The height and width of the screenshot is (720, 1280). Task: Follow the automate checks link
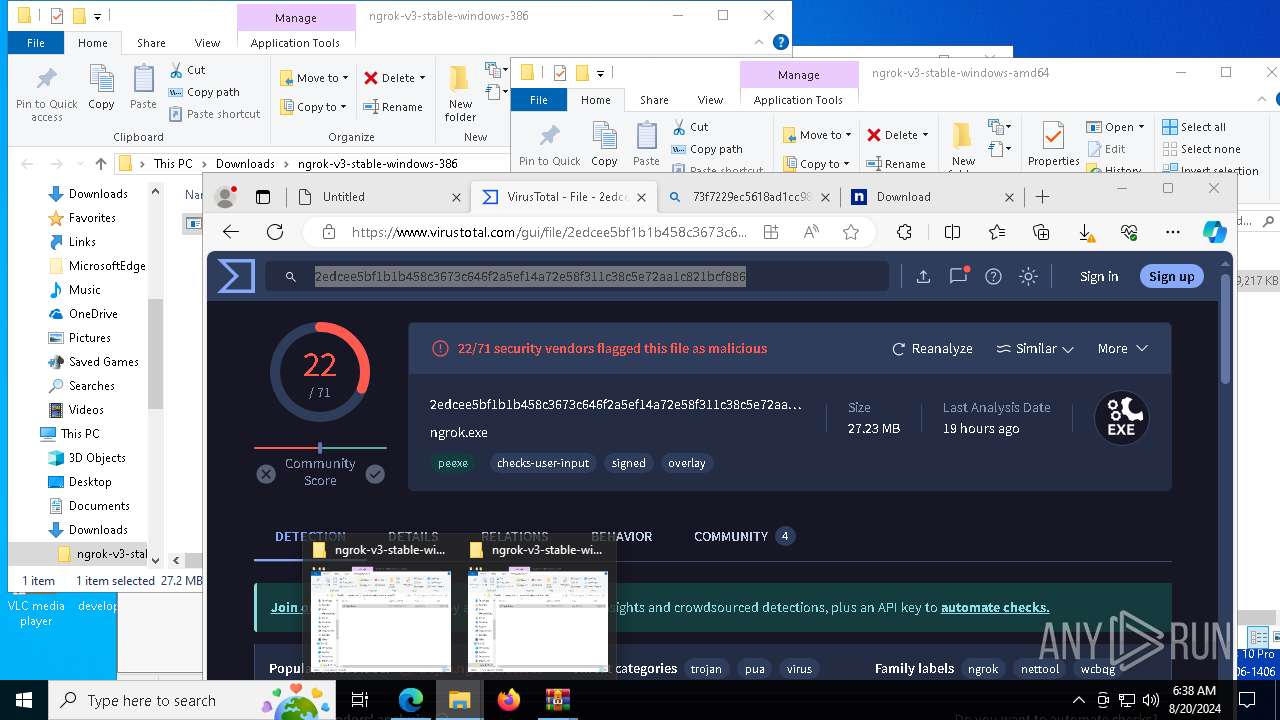point(995,607)
